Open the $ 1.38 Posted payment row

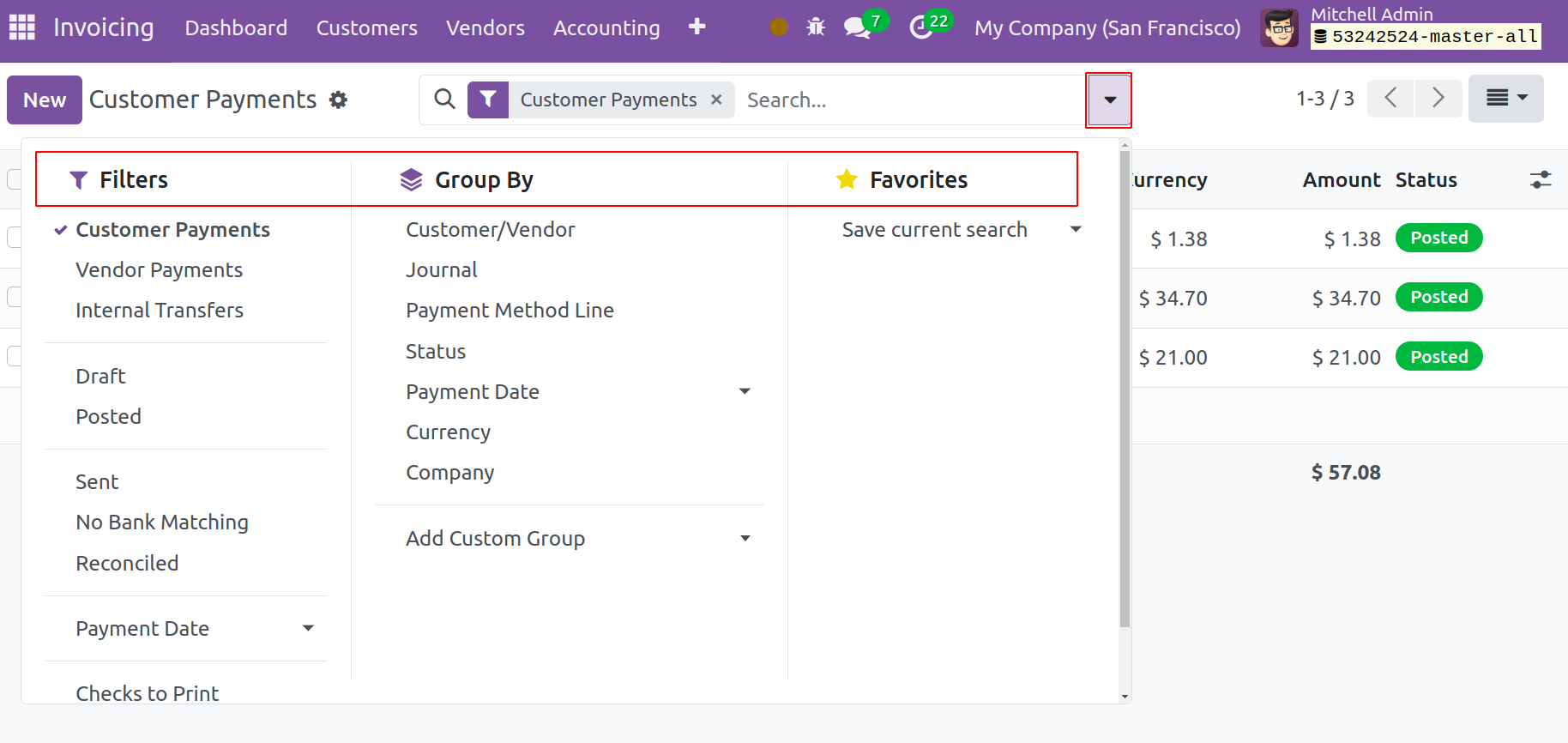[1349, 239]
